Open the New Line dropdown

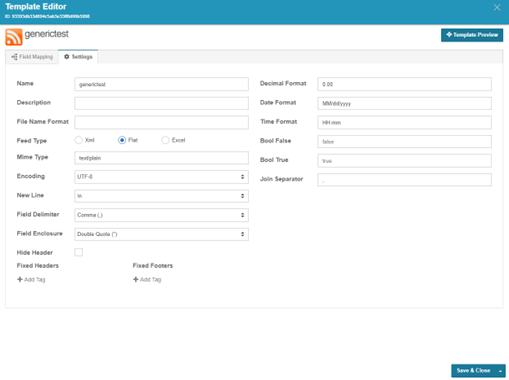pos(161,196)
